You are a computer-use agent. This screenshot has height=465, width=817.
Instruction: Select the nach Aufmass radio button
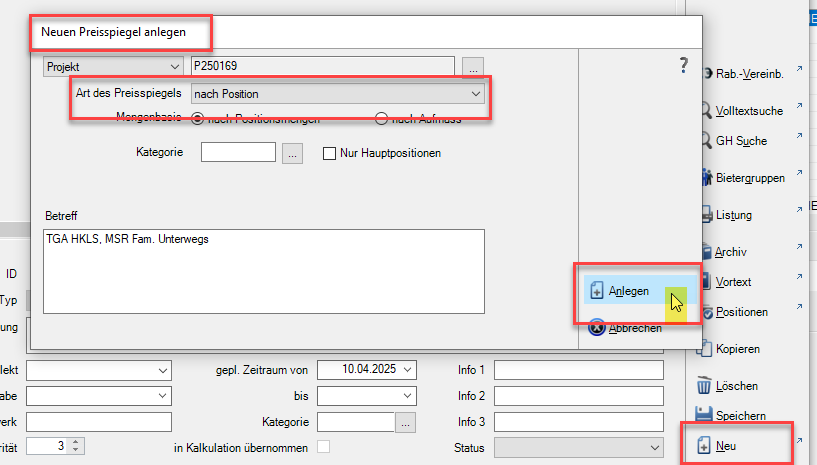point(381,119)
